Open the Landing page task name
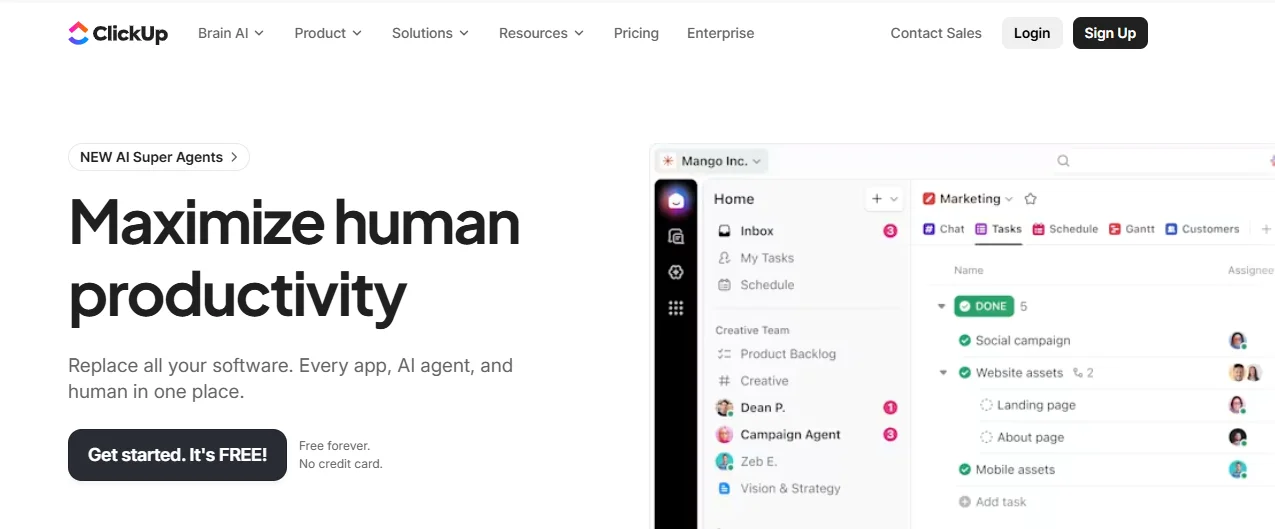The height and width of the screenshot is (529, 1275). tap(1036, 405)
